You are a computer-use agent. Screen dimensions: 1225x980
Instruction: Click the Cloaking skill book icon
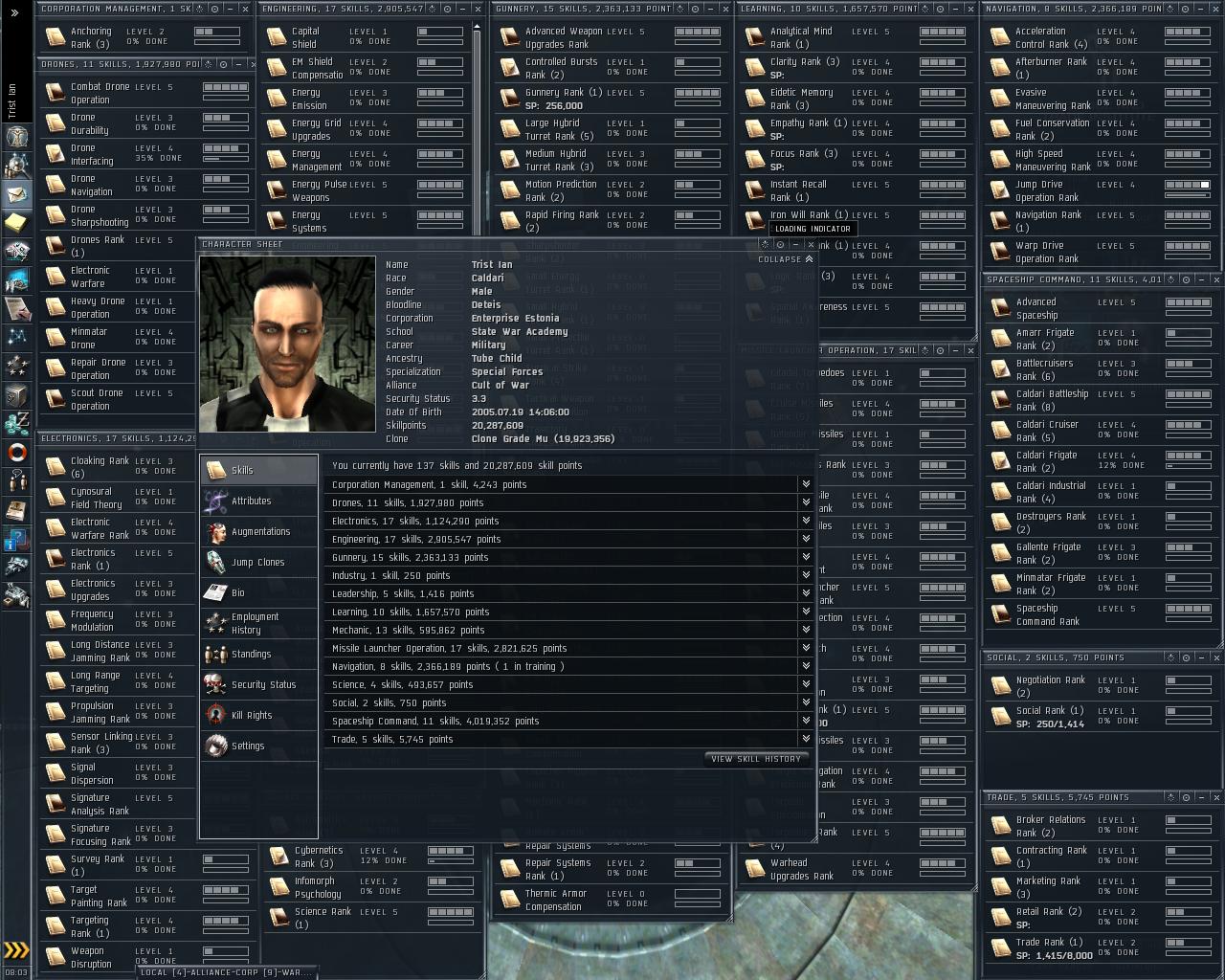pos(56,467)
